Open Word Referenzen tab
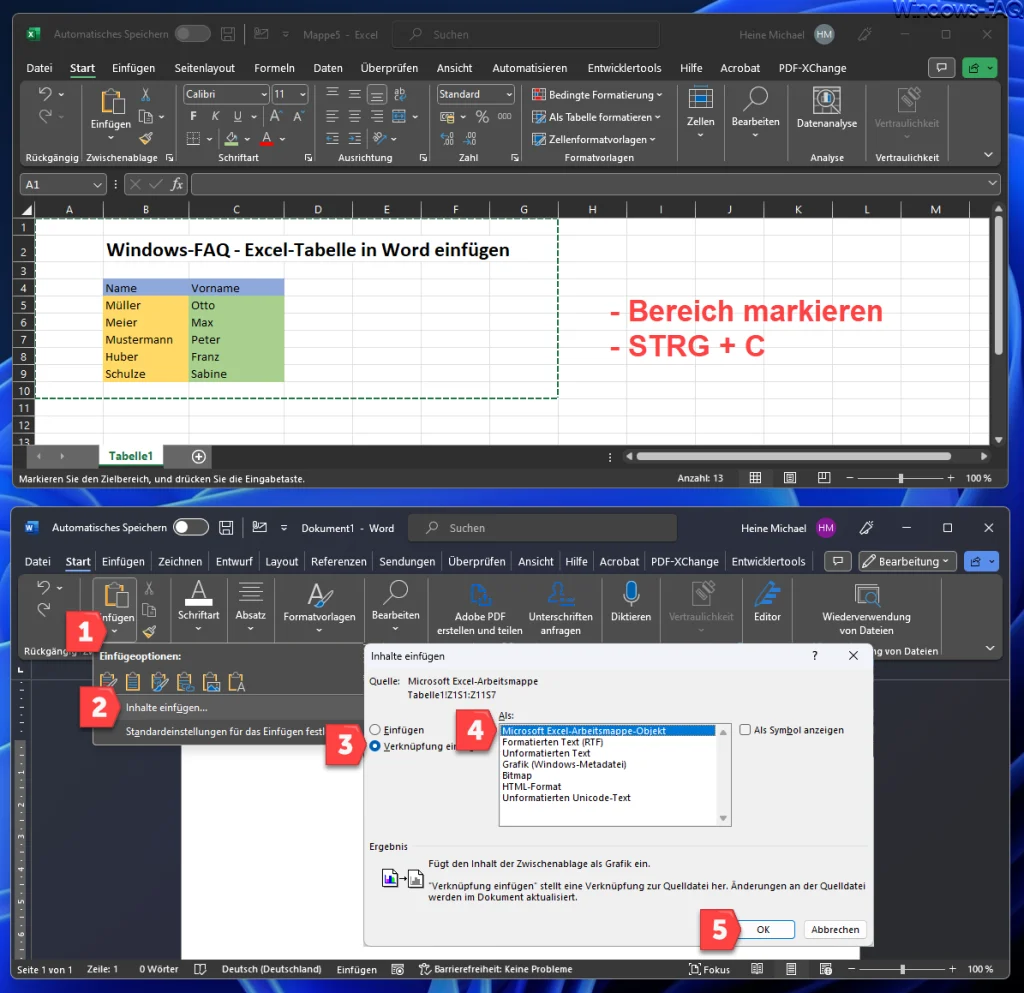 point(339,561)
